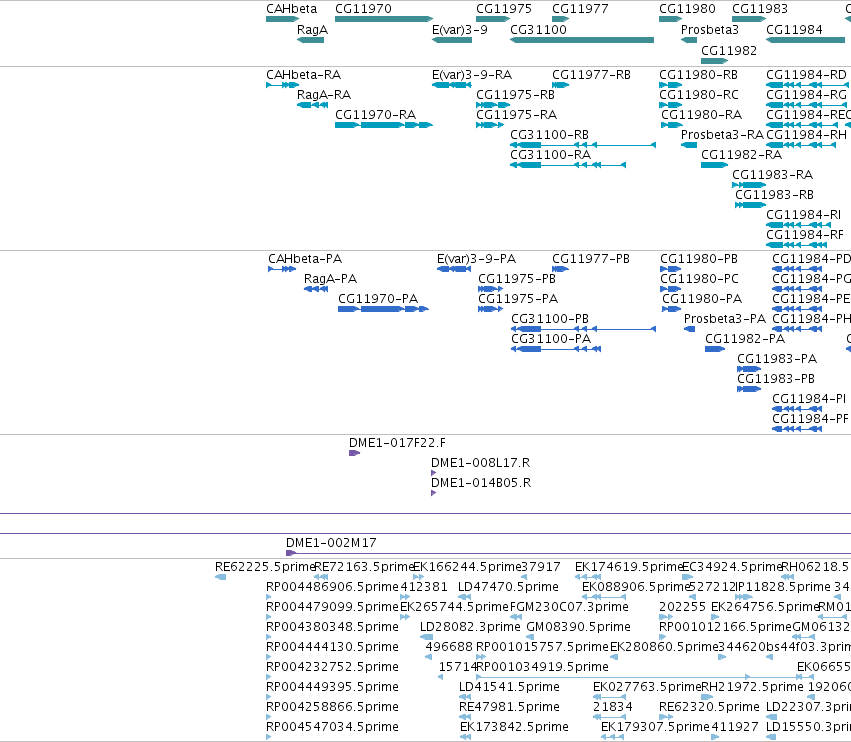Image resolution: width=851 pixels, height=742 pixels.
Task: Open EST RP001034919.5prime
Action: [542, 667]
